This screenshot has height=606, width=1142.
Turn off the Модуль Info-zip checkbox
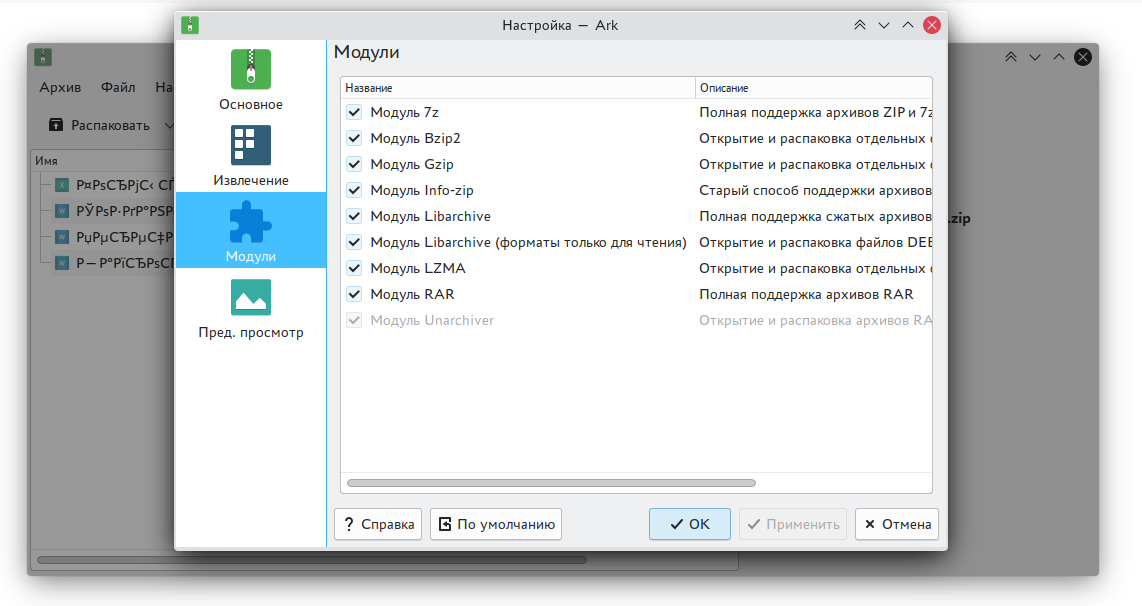click(x=354, y=190)
